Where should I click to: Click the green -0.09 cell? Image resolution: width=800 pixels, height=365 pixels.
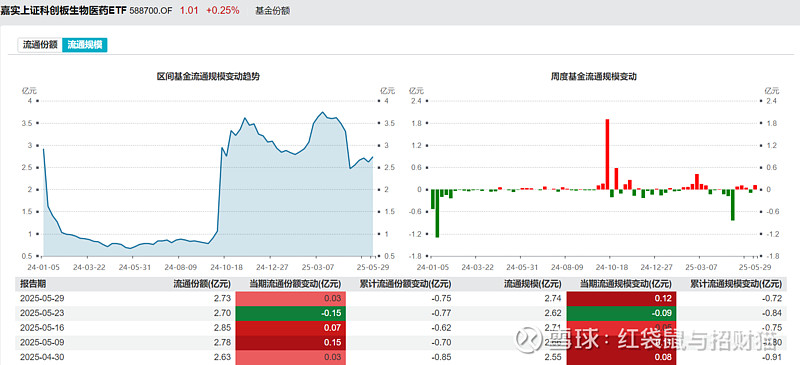click(x=622, y=313)
